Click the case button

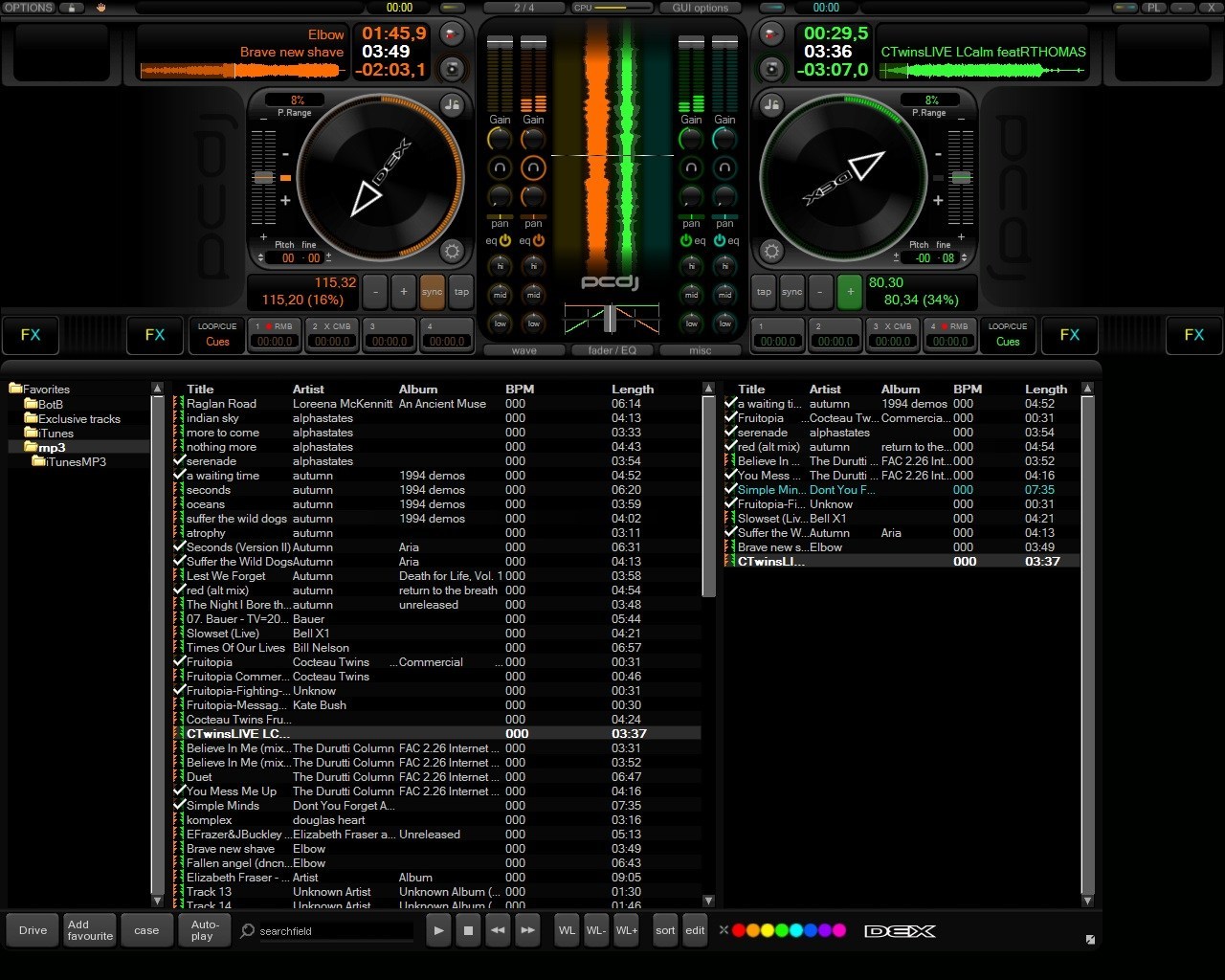coord(146,930)
